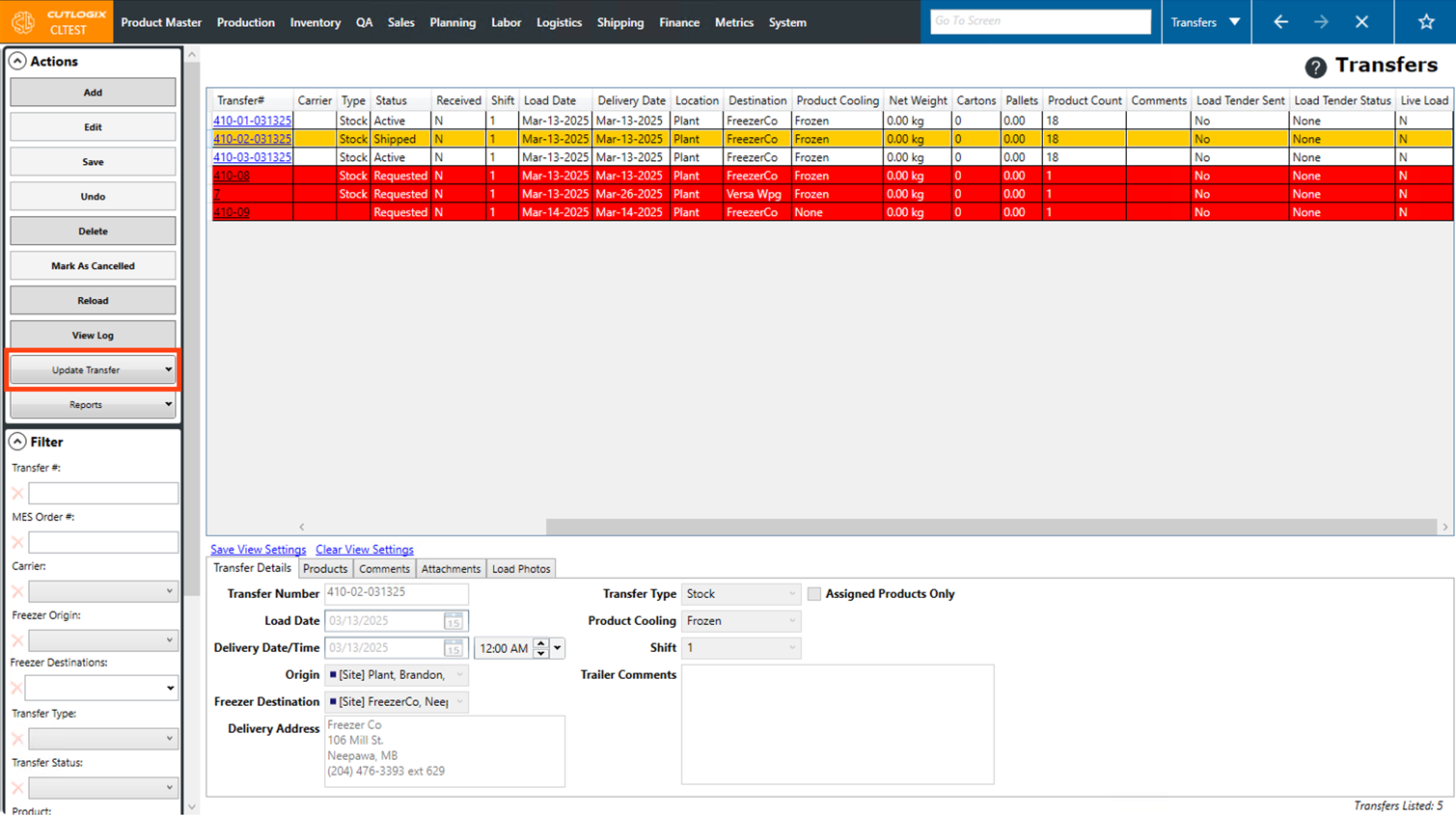Click the Delivery Date calendar icon
Viewport: 1456px width, 815px height.
tap(453, 648)
